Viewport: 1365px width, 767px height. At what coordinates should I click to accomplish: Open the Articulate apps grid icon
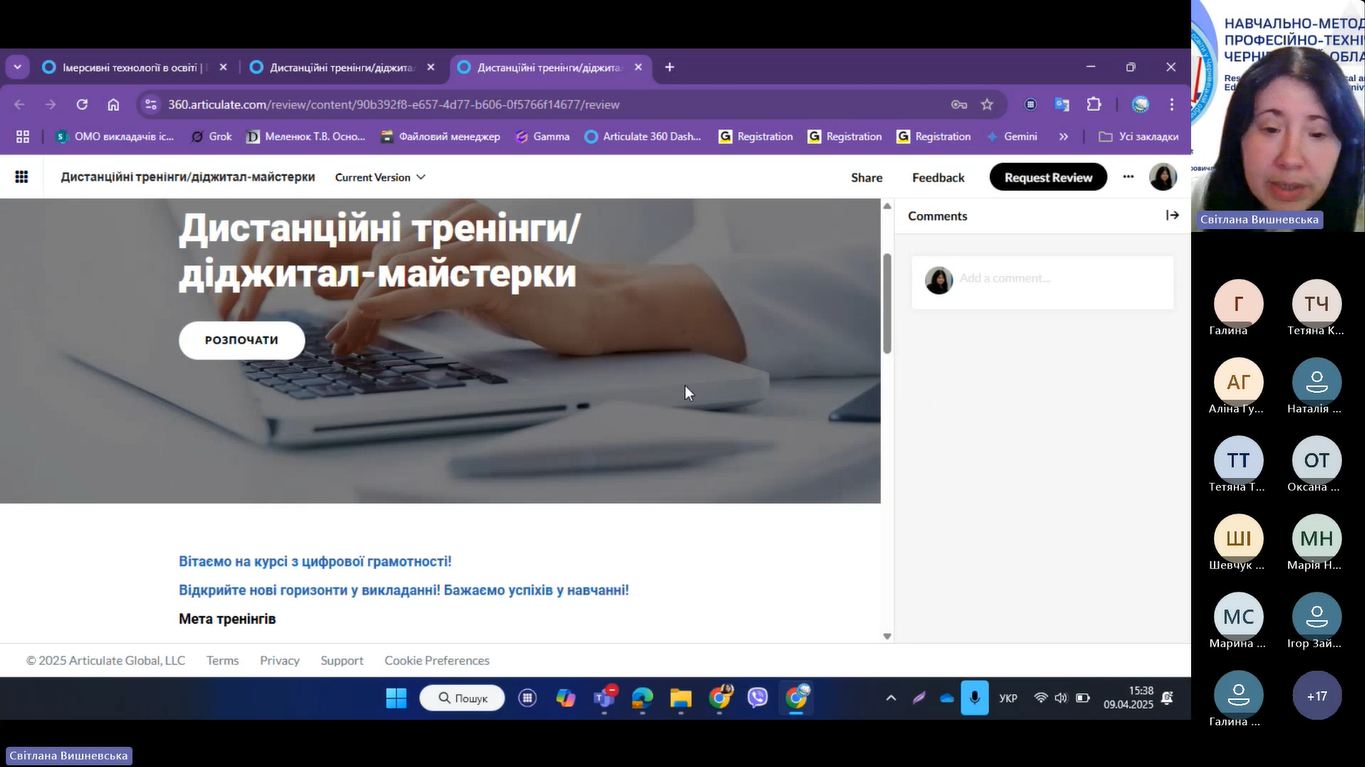(x=21, y=177)
